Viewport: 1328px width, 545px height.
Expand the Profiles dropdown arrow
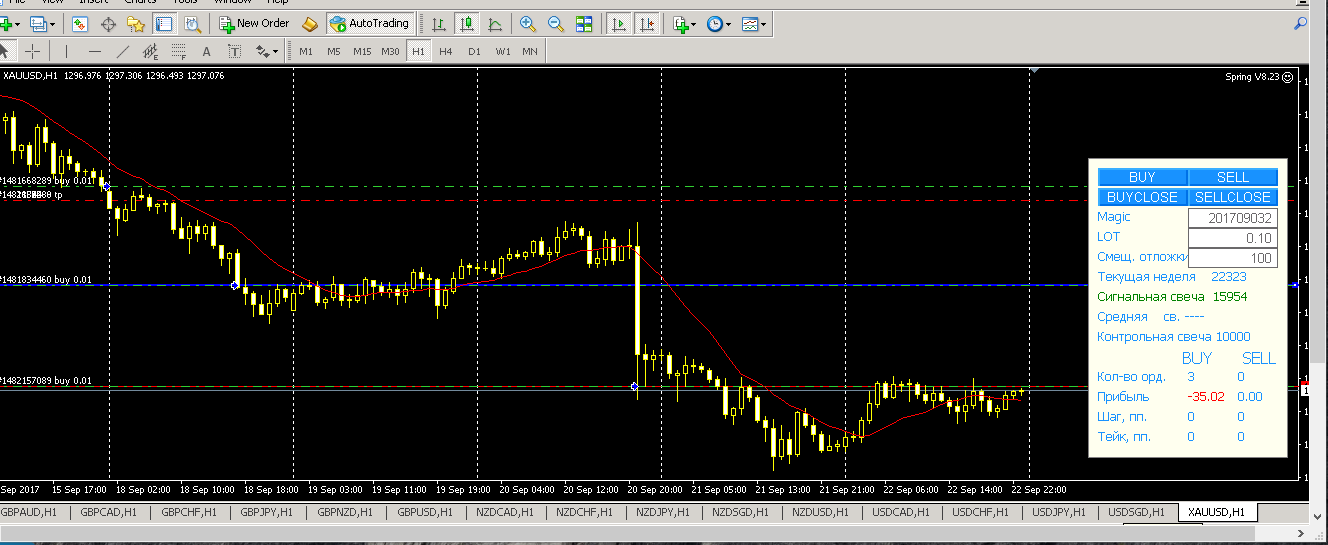tap(54, 23)
